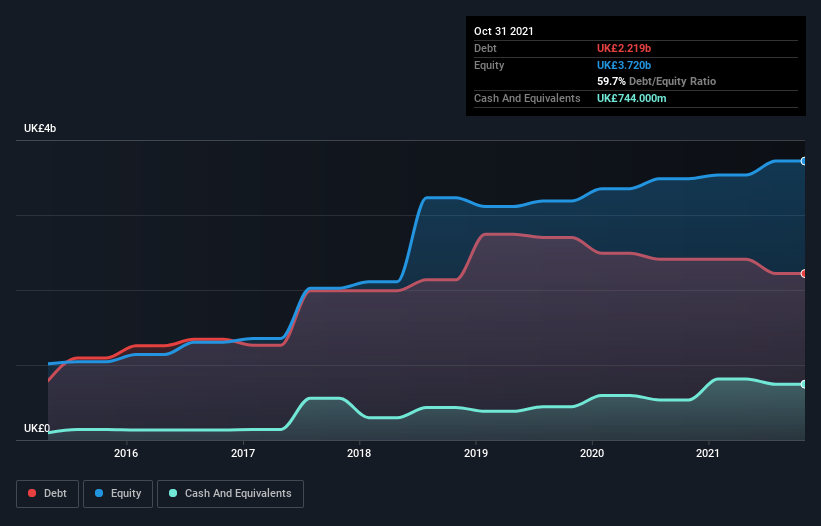Click the 2021 x-axis label

pos(708,453)
